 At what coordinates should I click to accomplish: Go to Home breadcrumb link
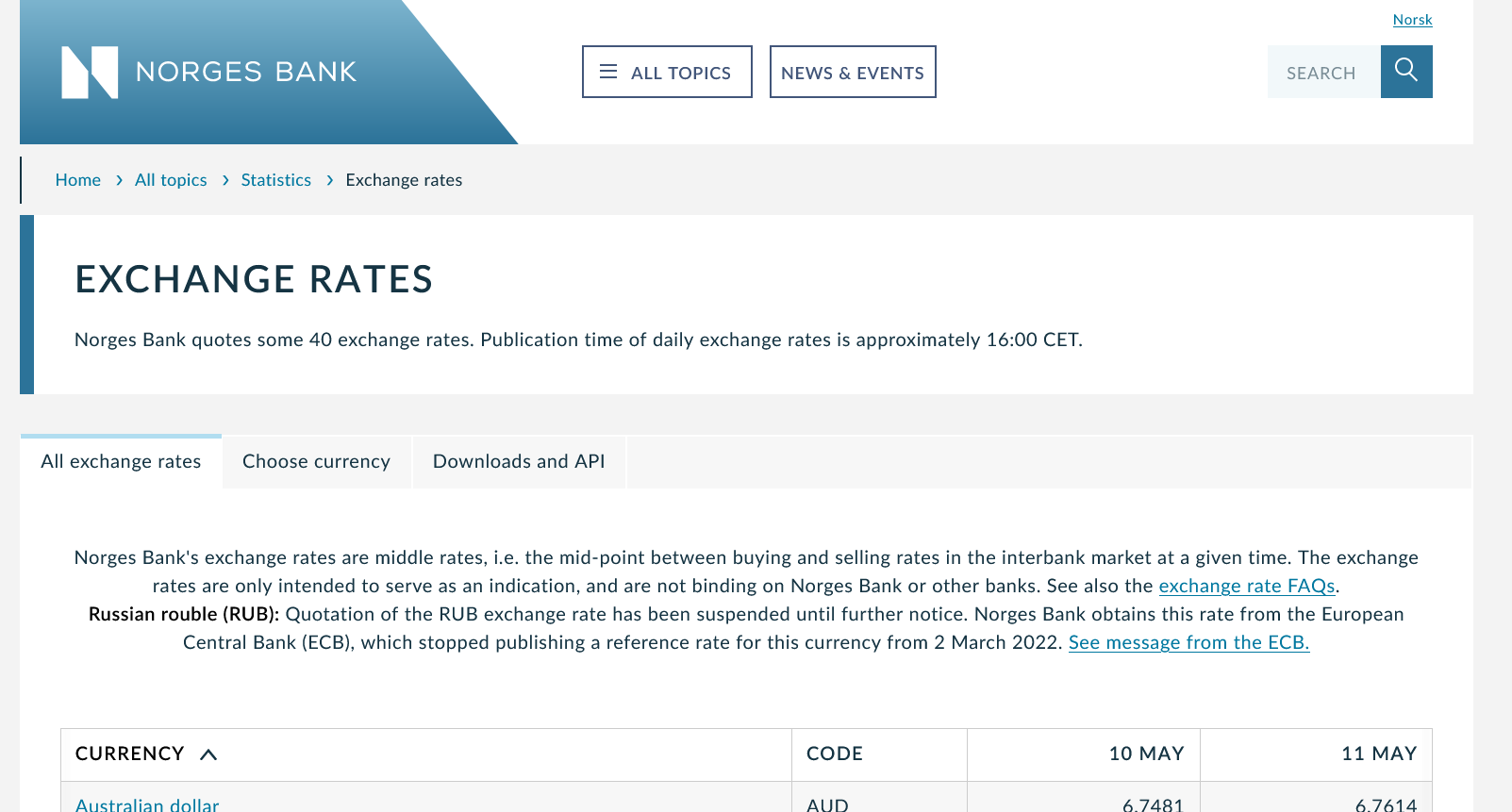pos(77,180)
